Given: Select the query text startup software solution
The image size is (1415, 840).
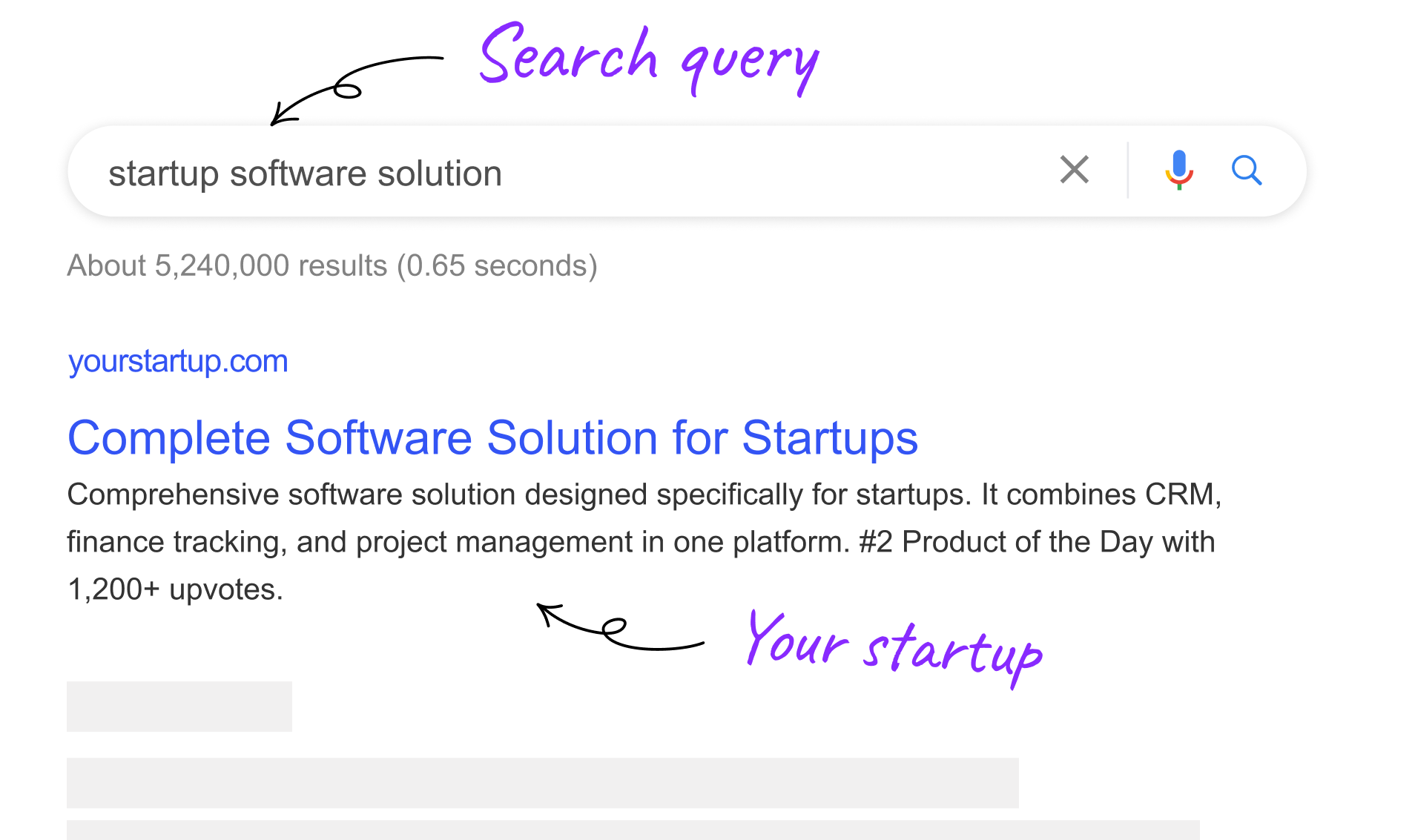Looking at the screenshot, I should [x=306, y=172].
